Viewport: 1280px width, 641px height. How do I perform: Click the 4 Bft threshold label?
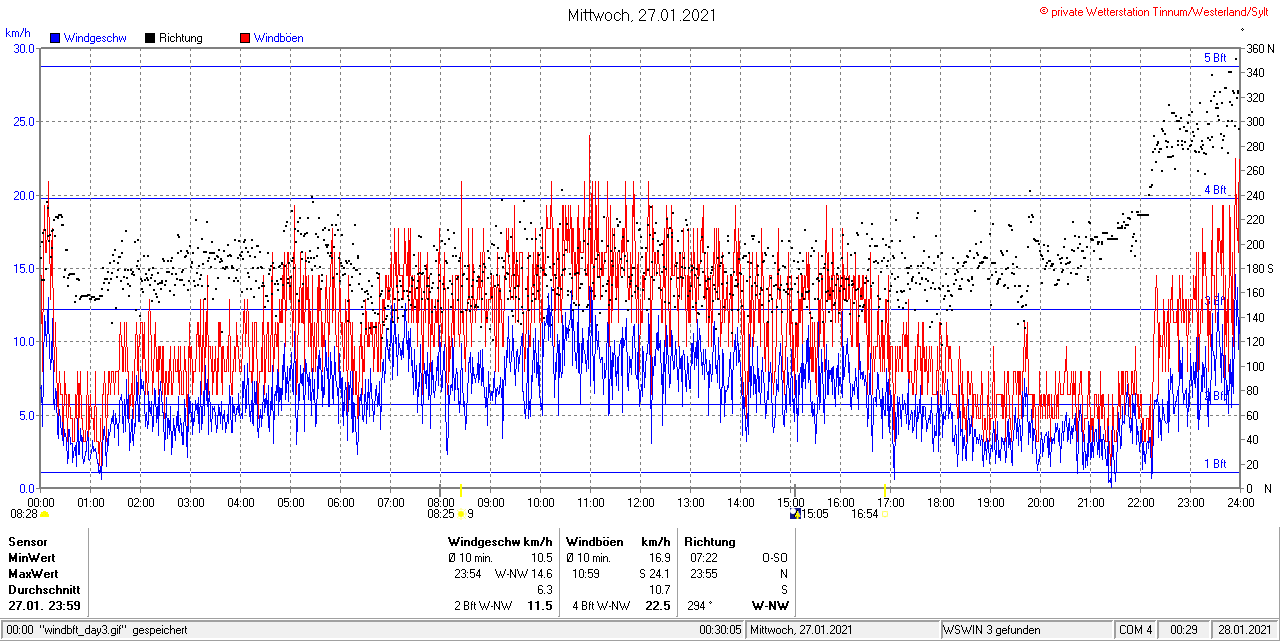tap(1215, 189)
